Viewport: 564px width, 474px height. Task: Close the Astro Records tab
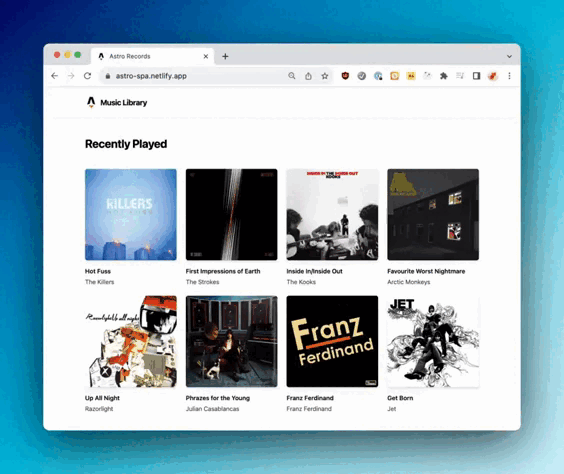[x=206, y=56]
